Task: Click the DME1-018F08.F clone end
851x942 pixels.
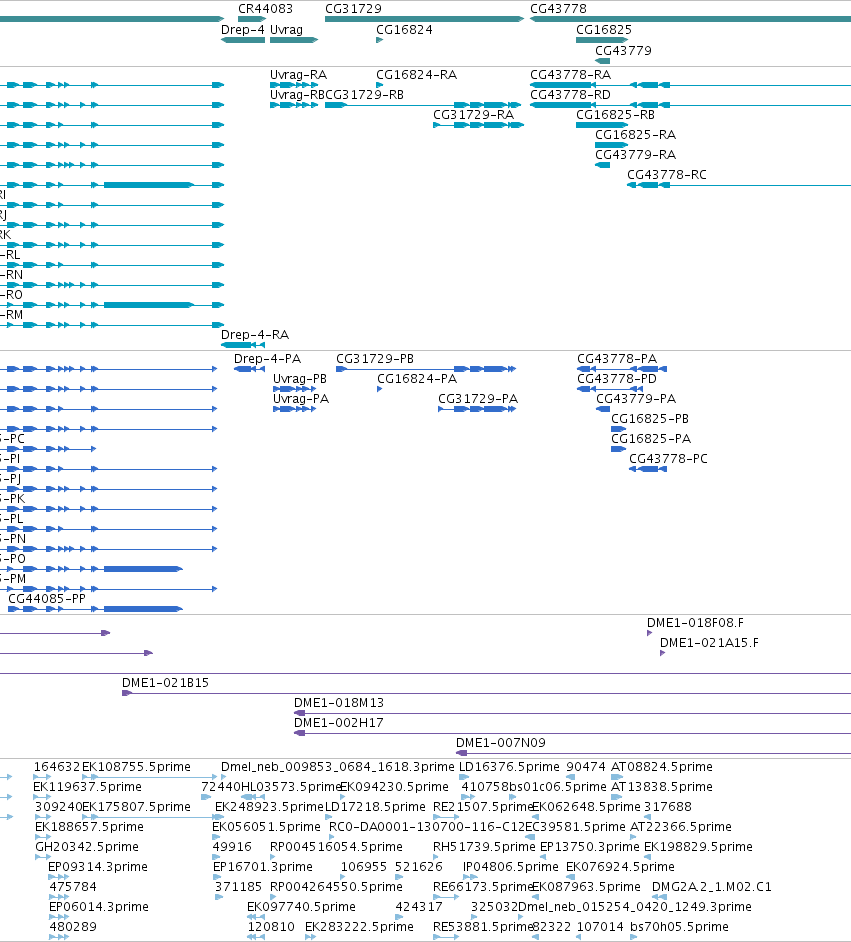Action: pyautogui.click(x=649, y=633)
